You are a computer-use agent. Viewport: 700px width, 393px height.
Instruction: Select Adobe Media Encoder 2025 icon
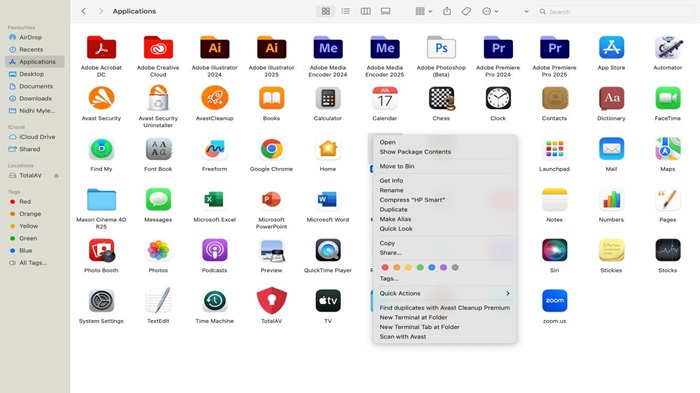pos(385,47)
